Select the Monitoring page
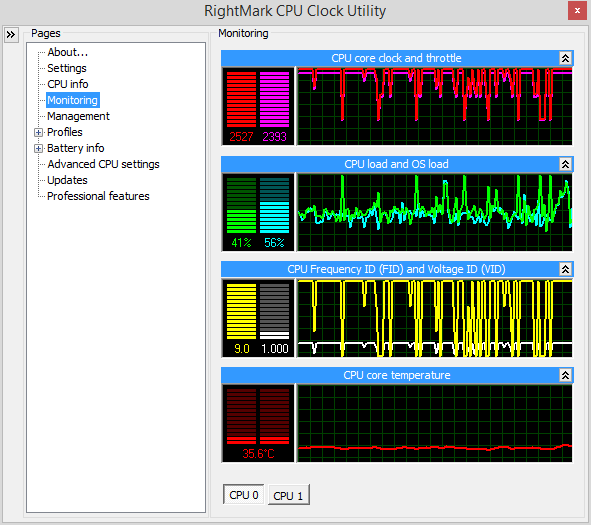This screenshot has width=591, height=525. click(72, 100)
